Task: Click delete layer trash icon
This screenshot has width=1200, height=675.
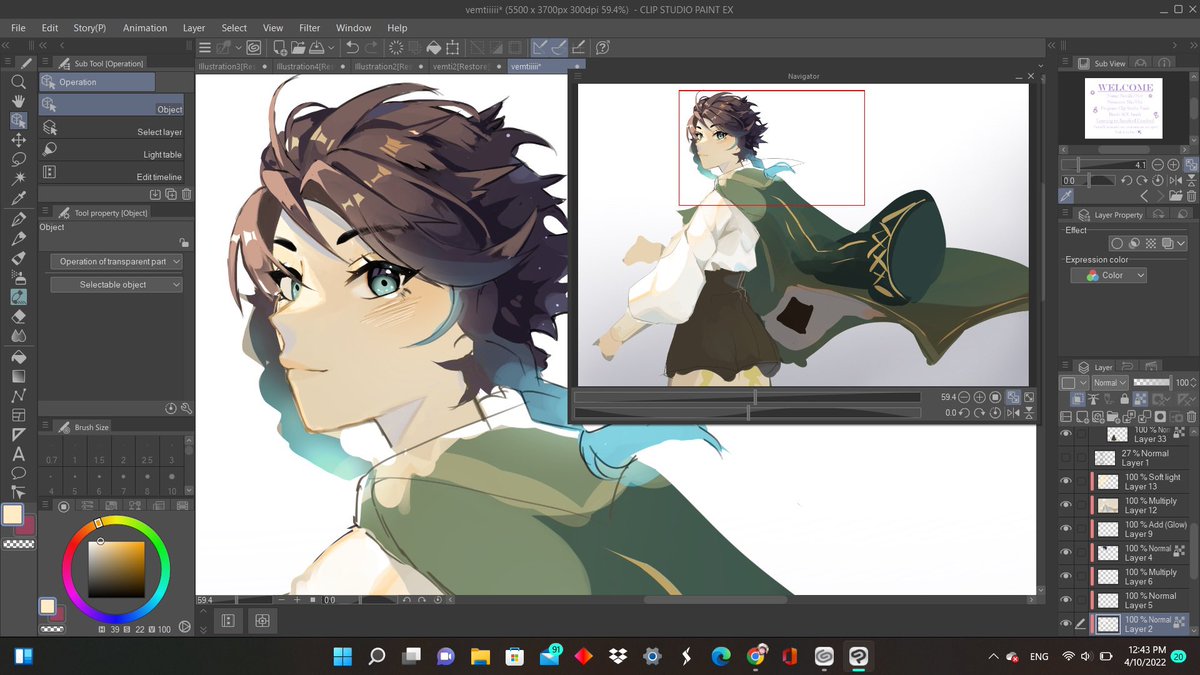Action: coord(1191,416)
